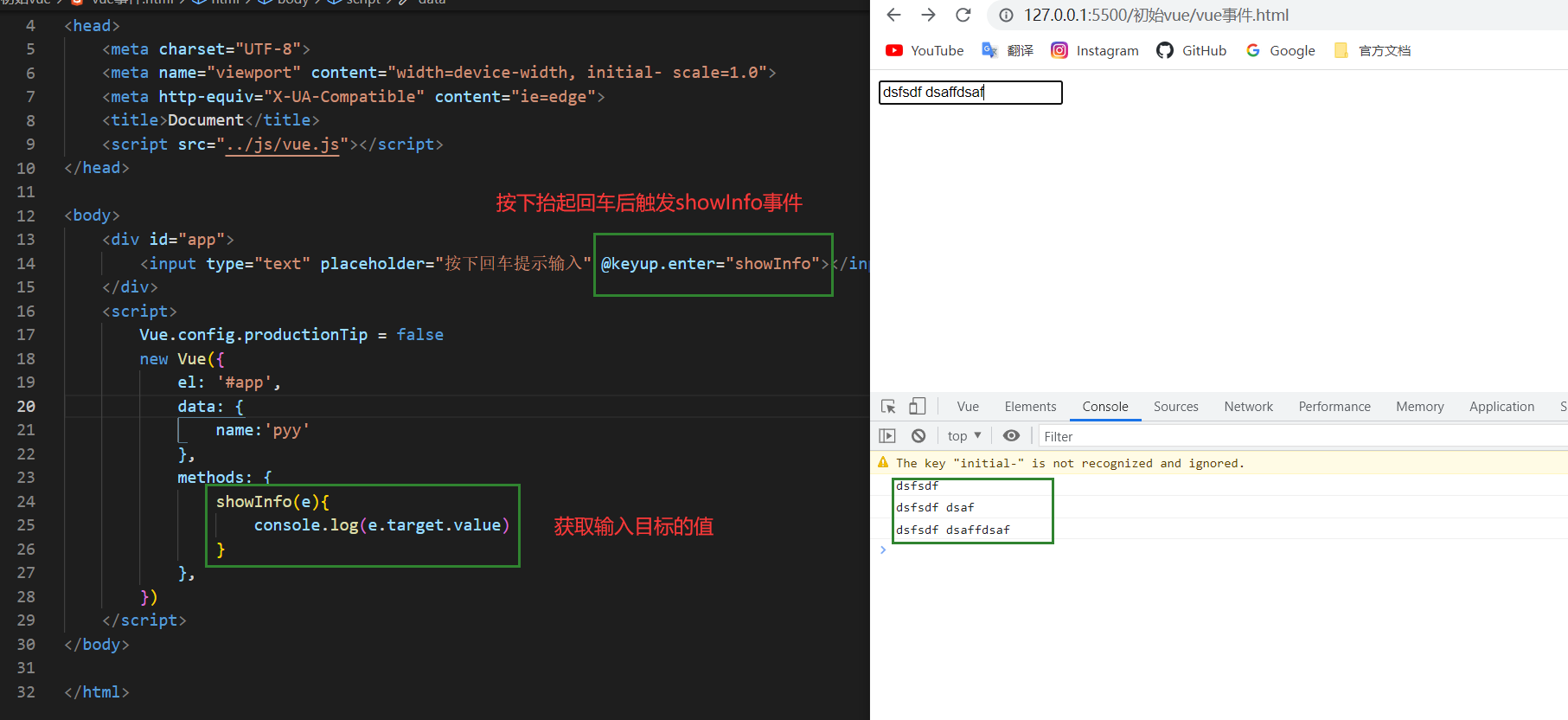The image size is (1568, 720).
Task: Open the Instagram bookmark
Action: (1095, 50)
